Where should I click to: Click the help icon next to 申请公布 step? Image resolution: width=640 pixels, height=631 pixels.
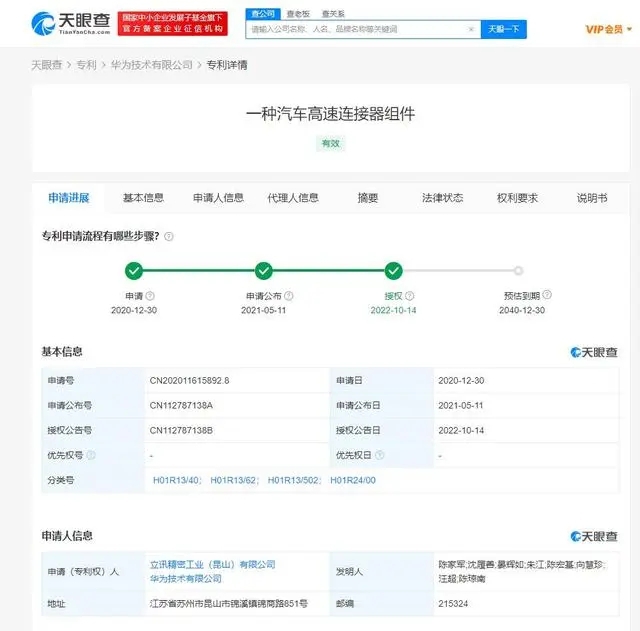tap(290, 296)
